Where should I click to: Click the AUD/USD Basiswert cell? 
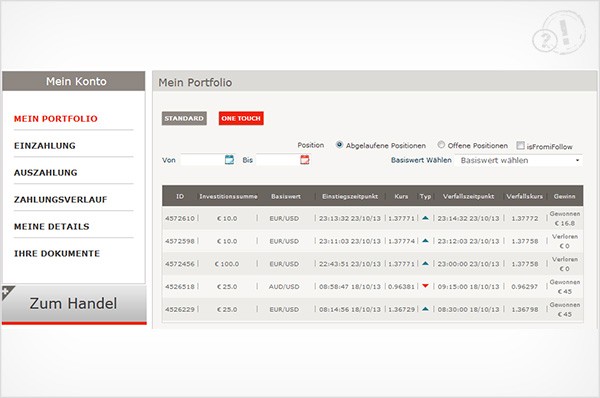point(284,286)
